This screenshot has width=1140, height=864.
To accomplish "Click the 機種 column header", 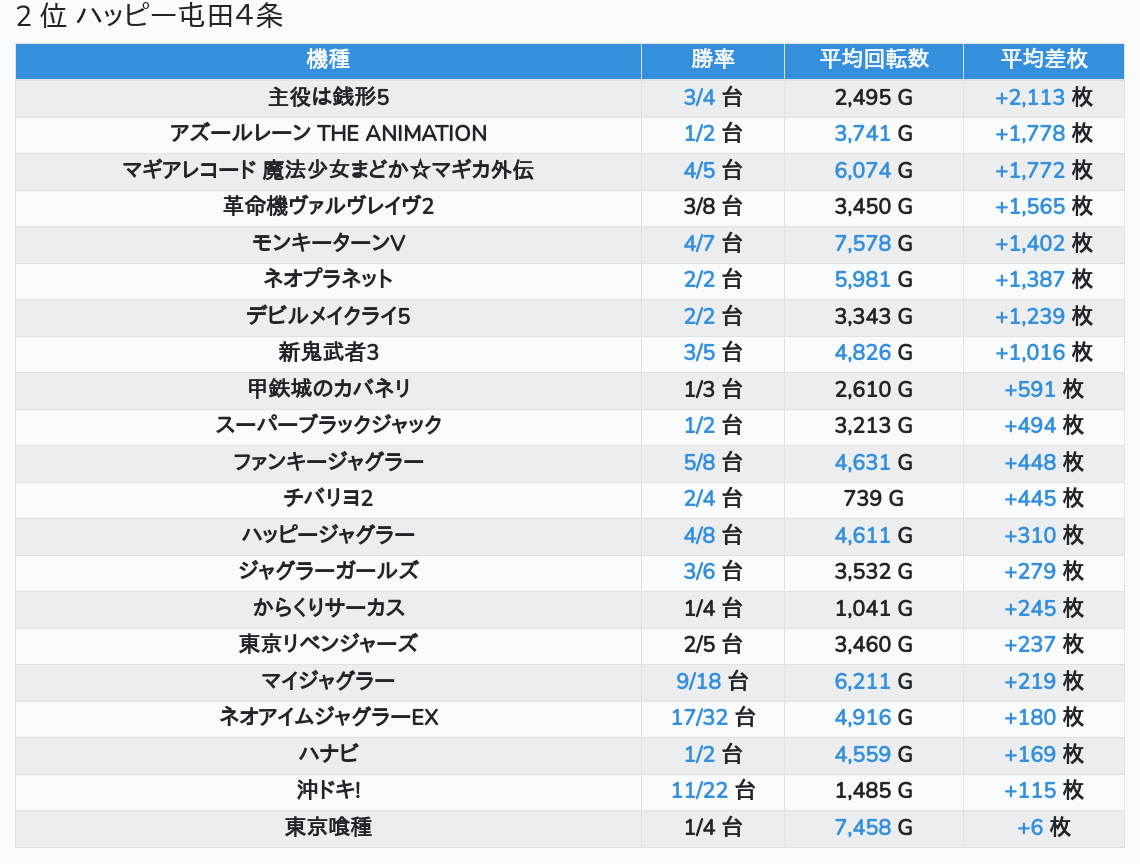I will pos(328,60).
